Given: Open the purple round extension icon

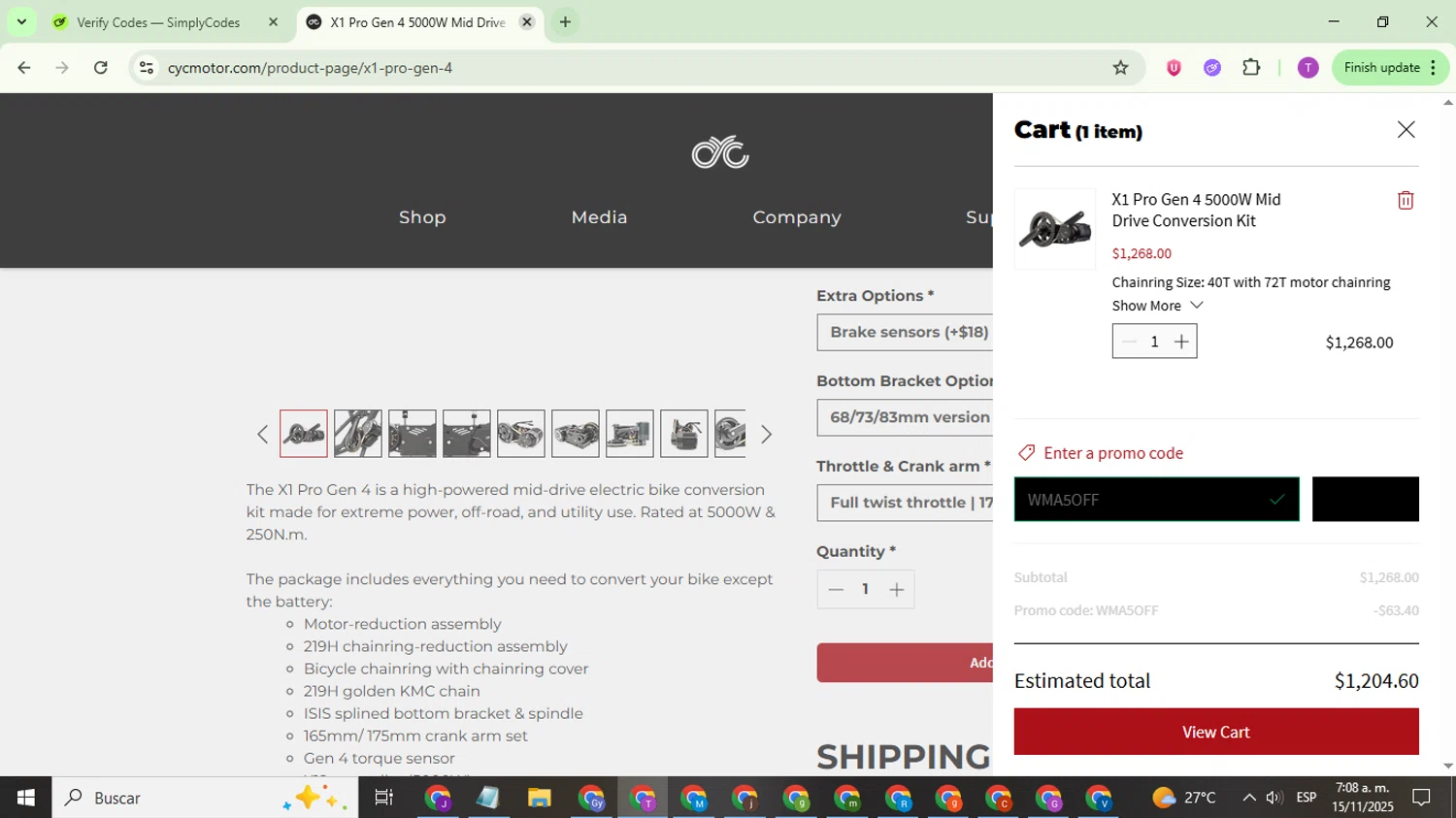Looking at the screenshot, I should point(1212,68).
